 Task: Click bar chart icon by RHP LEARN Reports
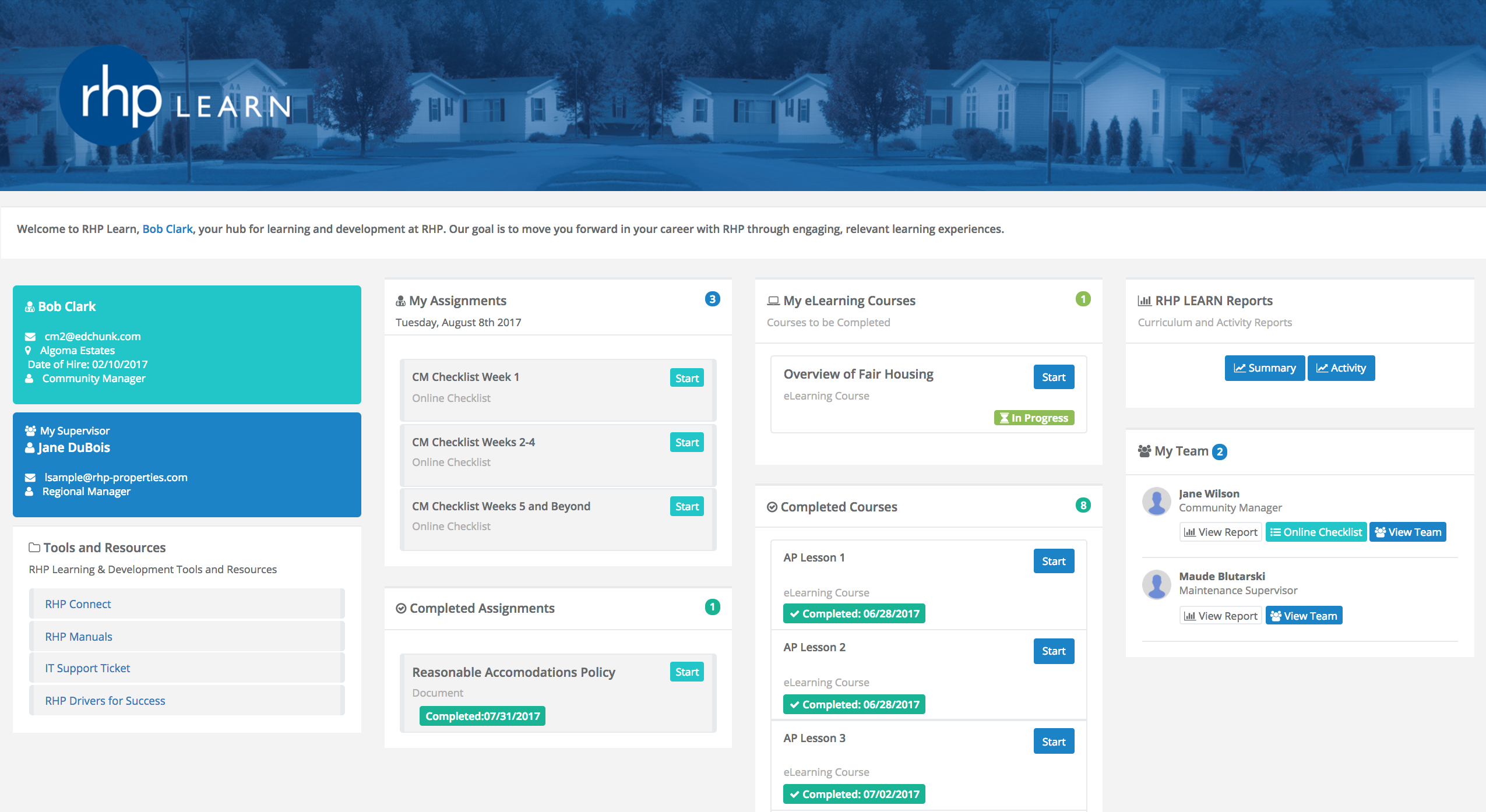coord(1145,301)
